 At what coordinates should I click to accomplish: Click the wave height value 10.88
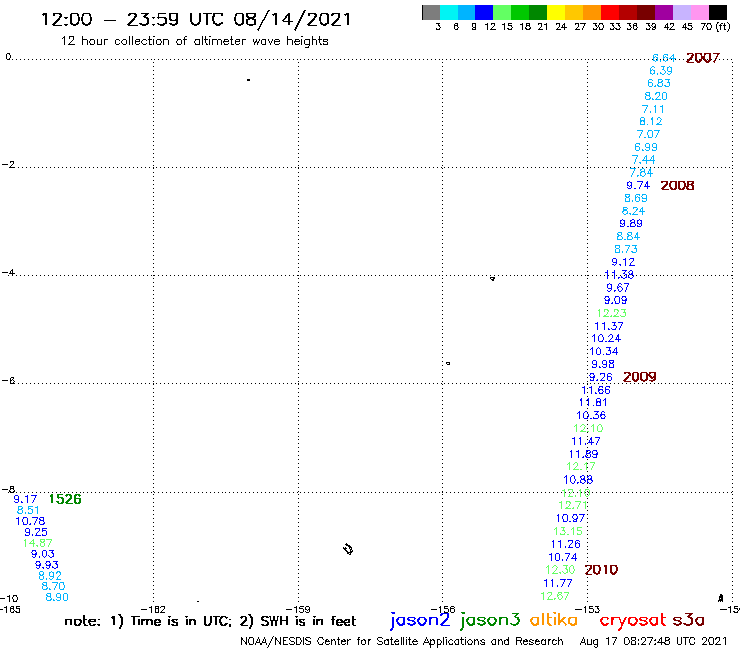click(x=578, y=480)
